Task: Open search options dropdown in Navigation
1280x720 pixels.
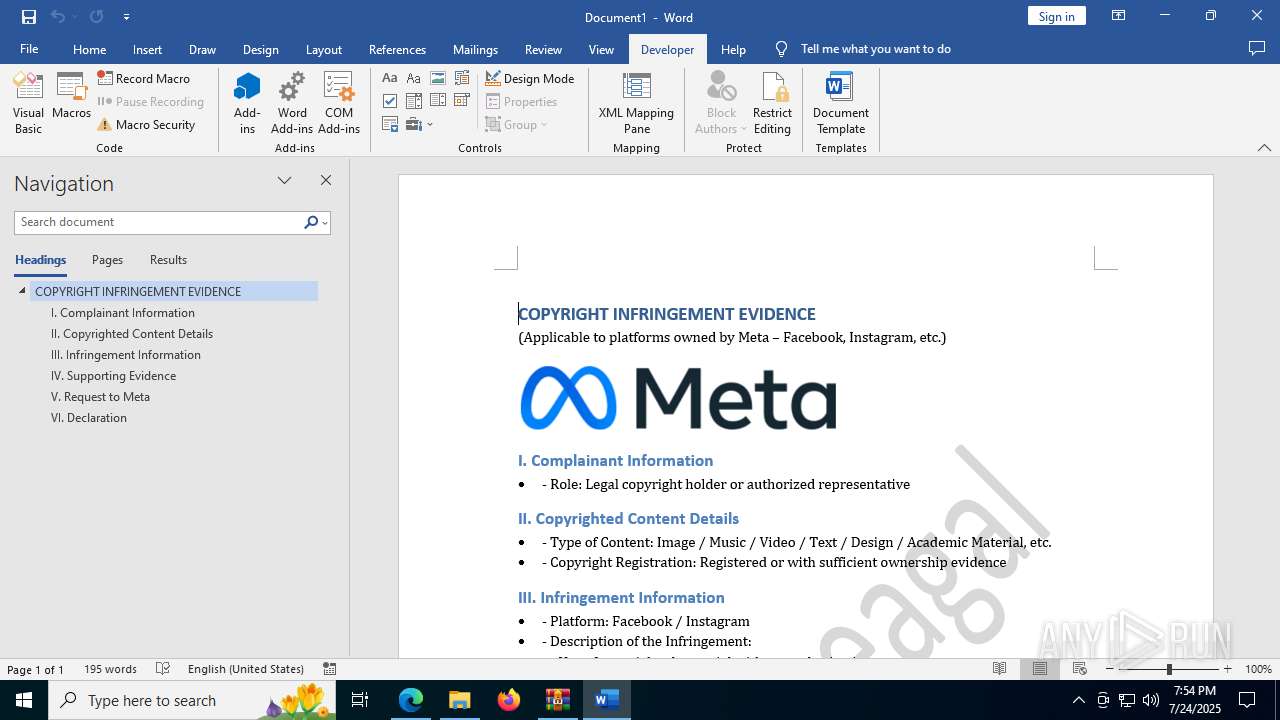Action: (325, 223)
